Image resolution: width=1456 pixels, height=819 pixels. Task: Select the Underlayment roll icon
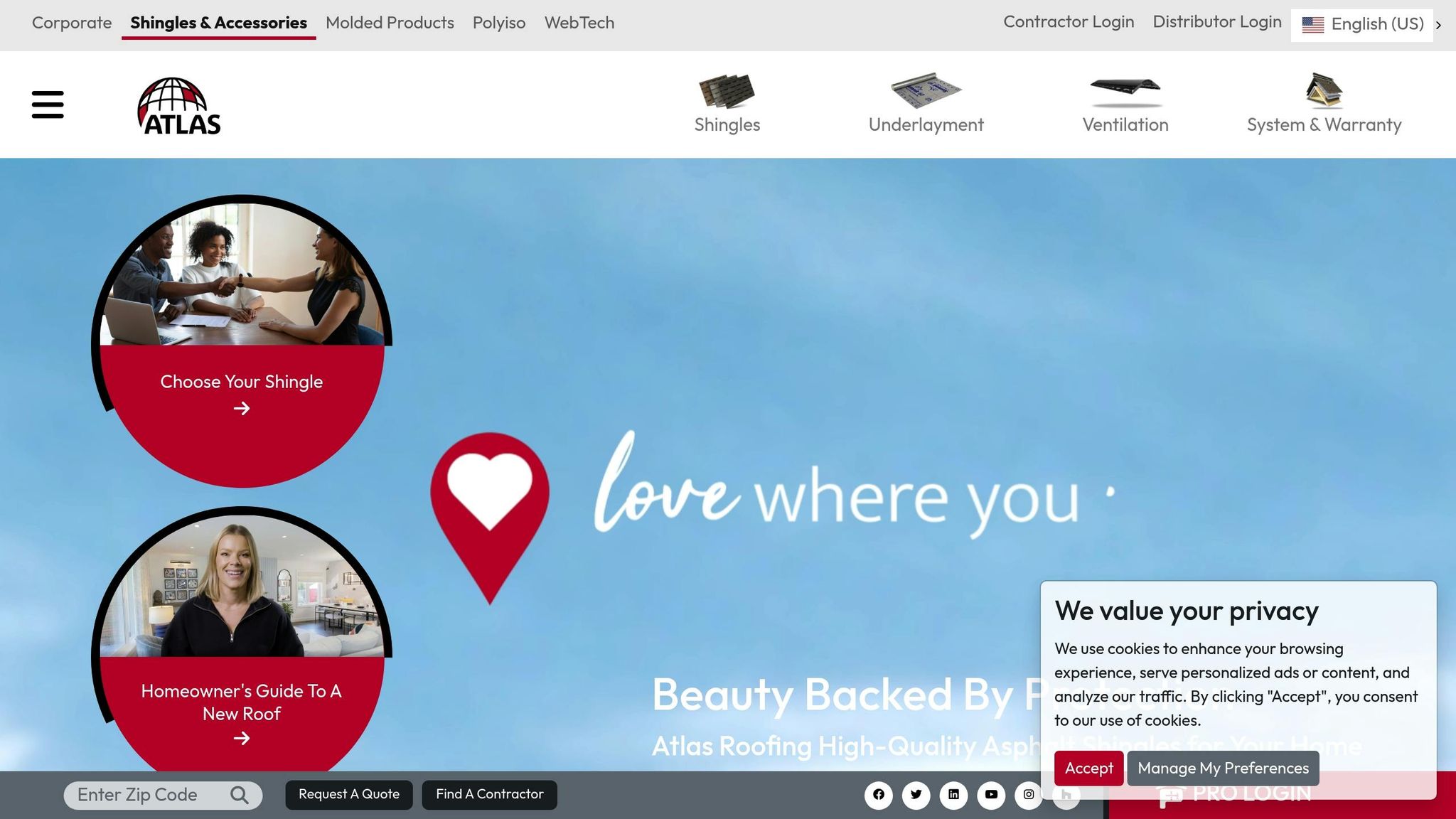926,90
